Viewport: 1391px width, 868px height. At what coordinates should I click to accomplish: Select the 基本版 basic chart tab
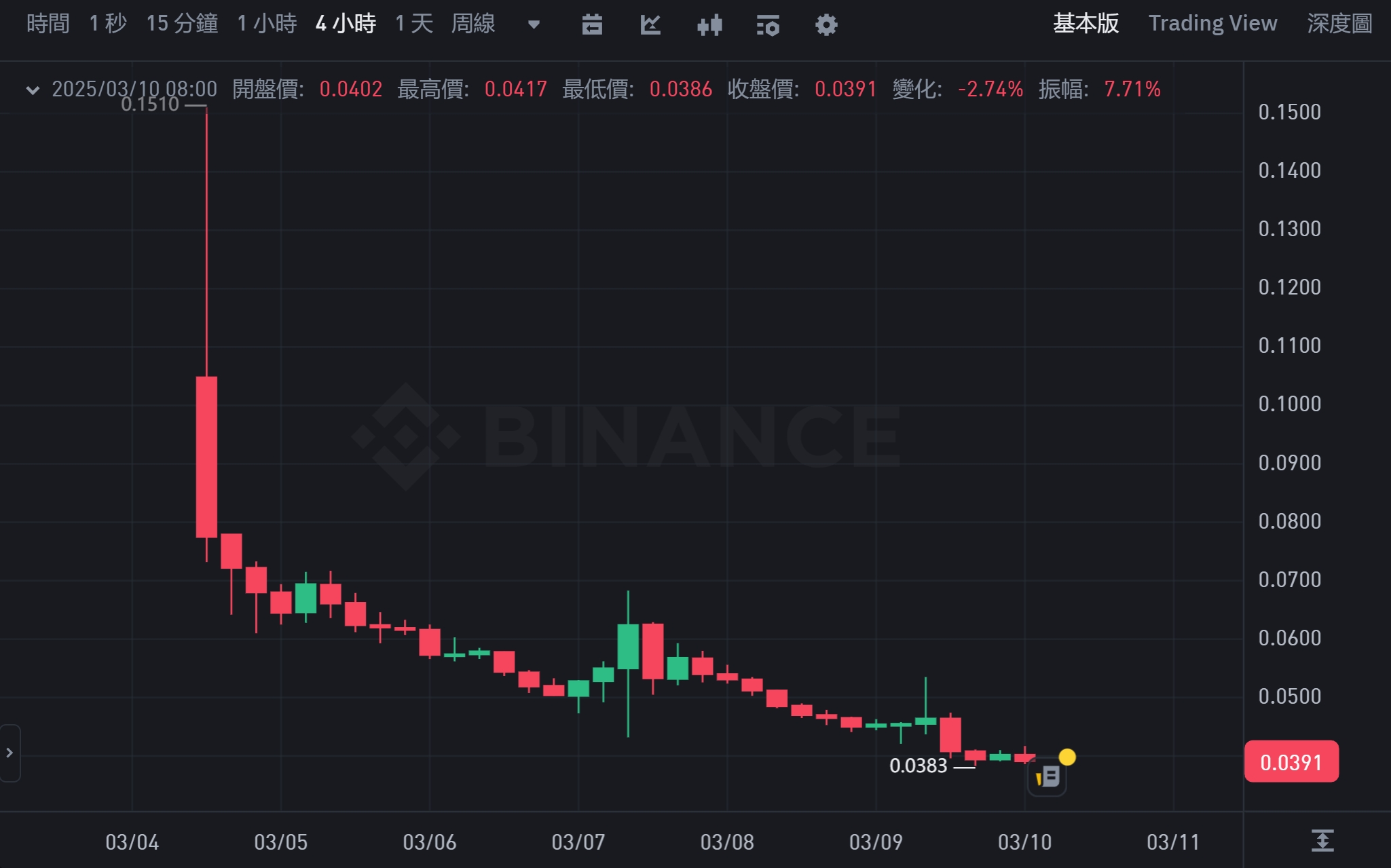click(1086, 24)
